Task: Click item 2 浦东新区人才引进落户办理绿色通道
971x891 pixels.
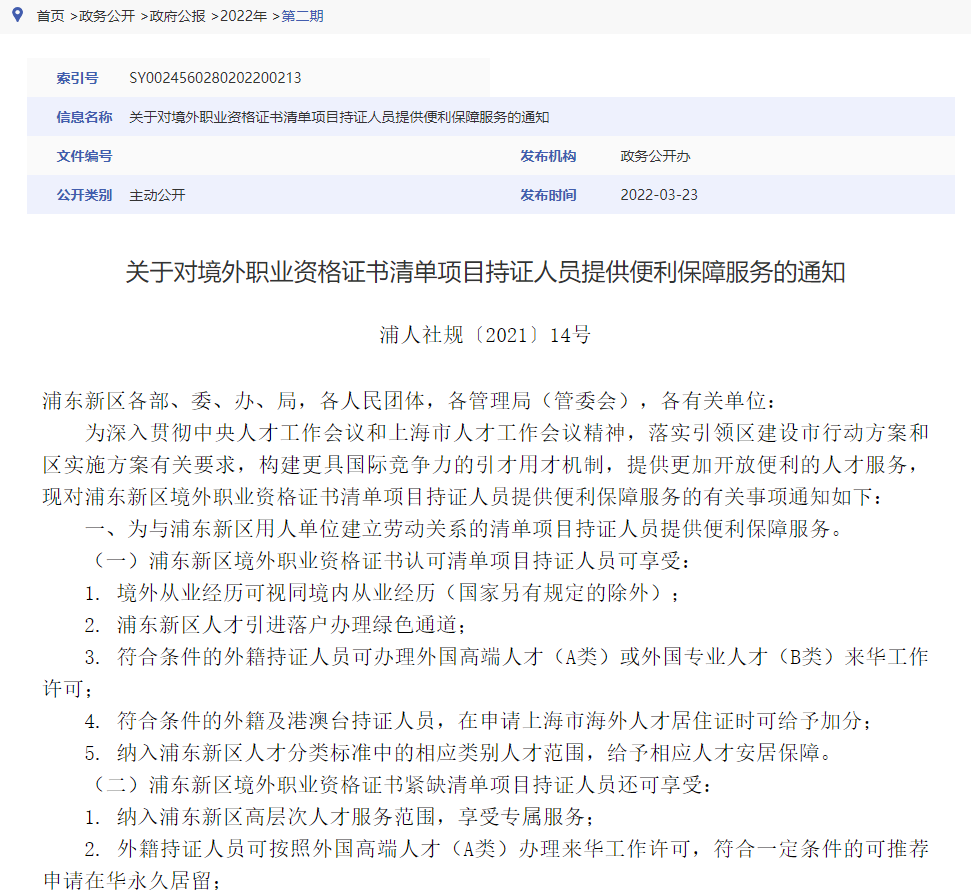Action: pyautogui.click(x=276, y=625)
